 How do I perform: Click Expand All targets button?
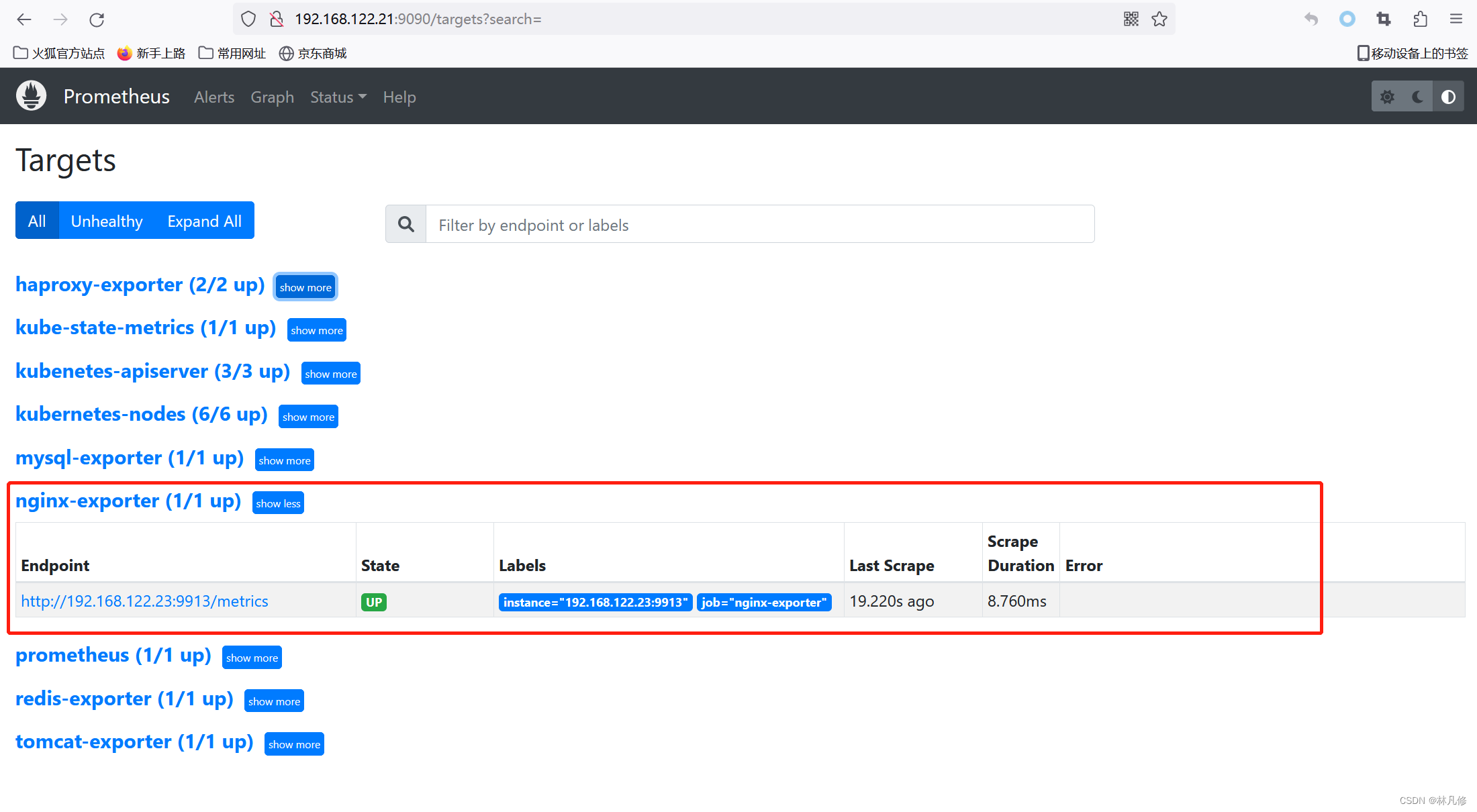tap(204, 220)
